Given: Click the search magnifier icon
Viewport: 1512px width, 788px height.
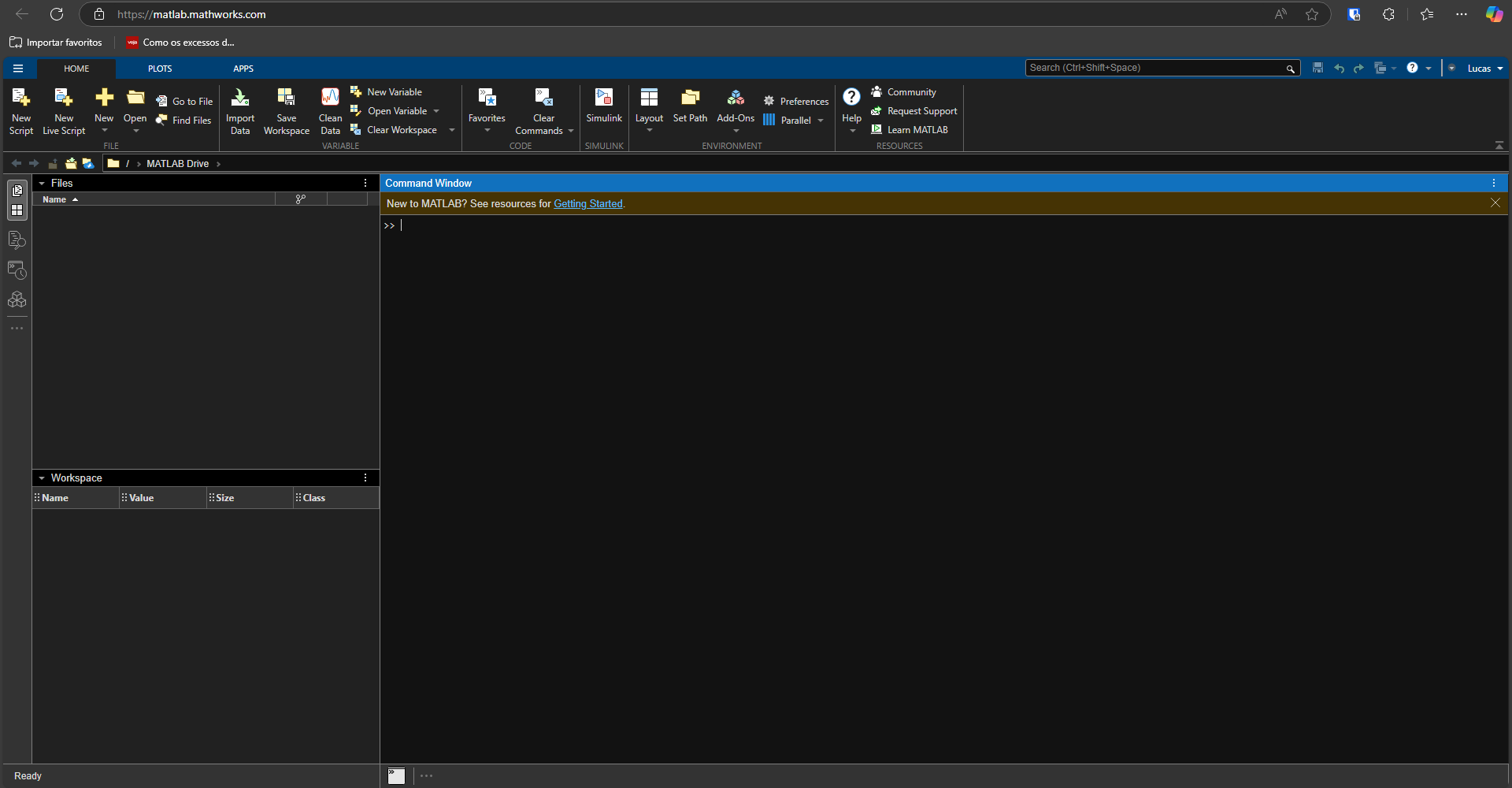Looking at the screenshot, I should click(x=1291, y=69).
